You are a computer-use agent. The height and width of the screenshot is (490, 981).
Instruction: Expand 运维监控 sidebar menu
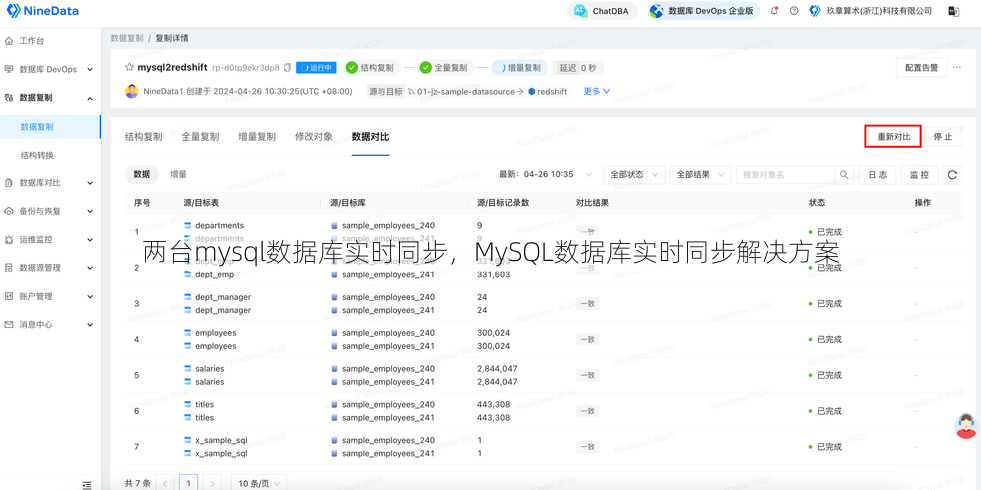point(50,239)
